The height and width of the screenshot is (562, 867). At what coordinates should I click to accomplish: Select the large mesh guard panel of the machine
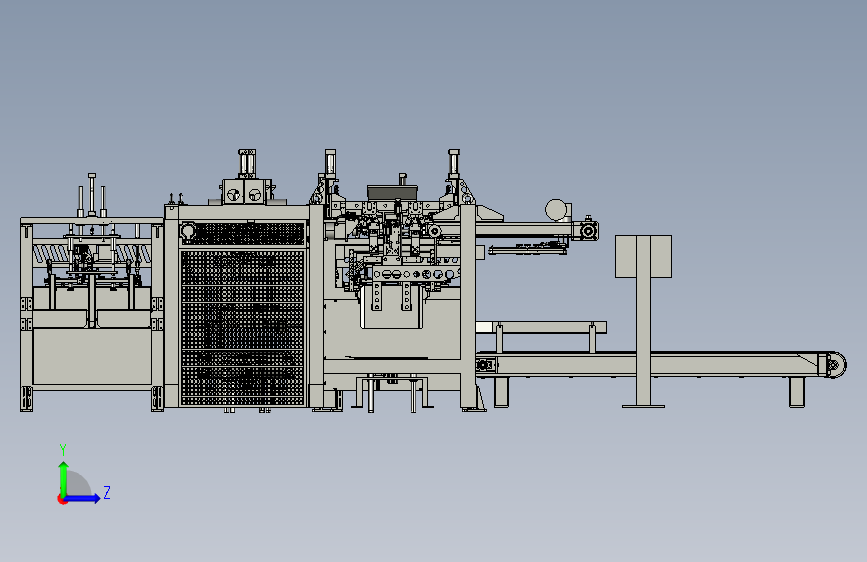[243, 327]
